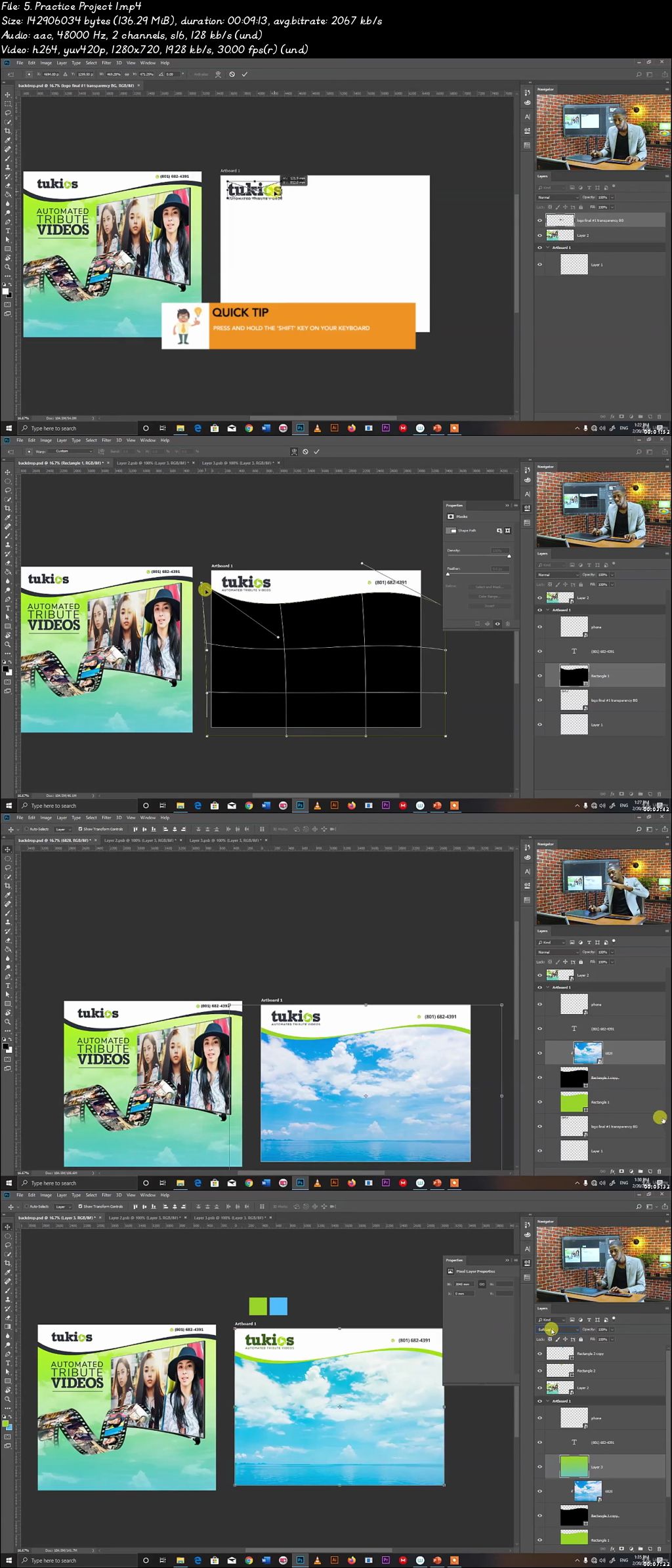
Task: Select the Rectangle tool in the 00:03:42 frame
Action: pos(8,626)
